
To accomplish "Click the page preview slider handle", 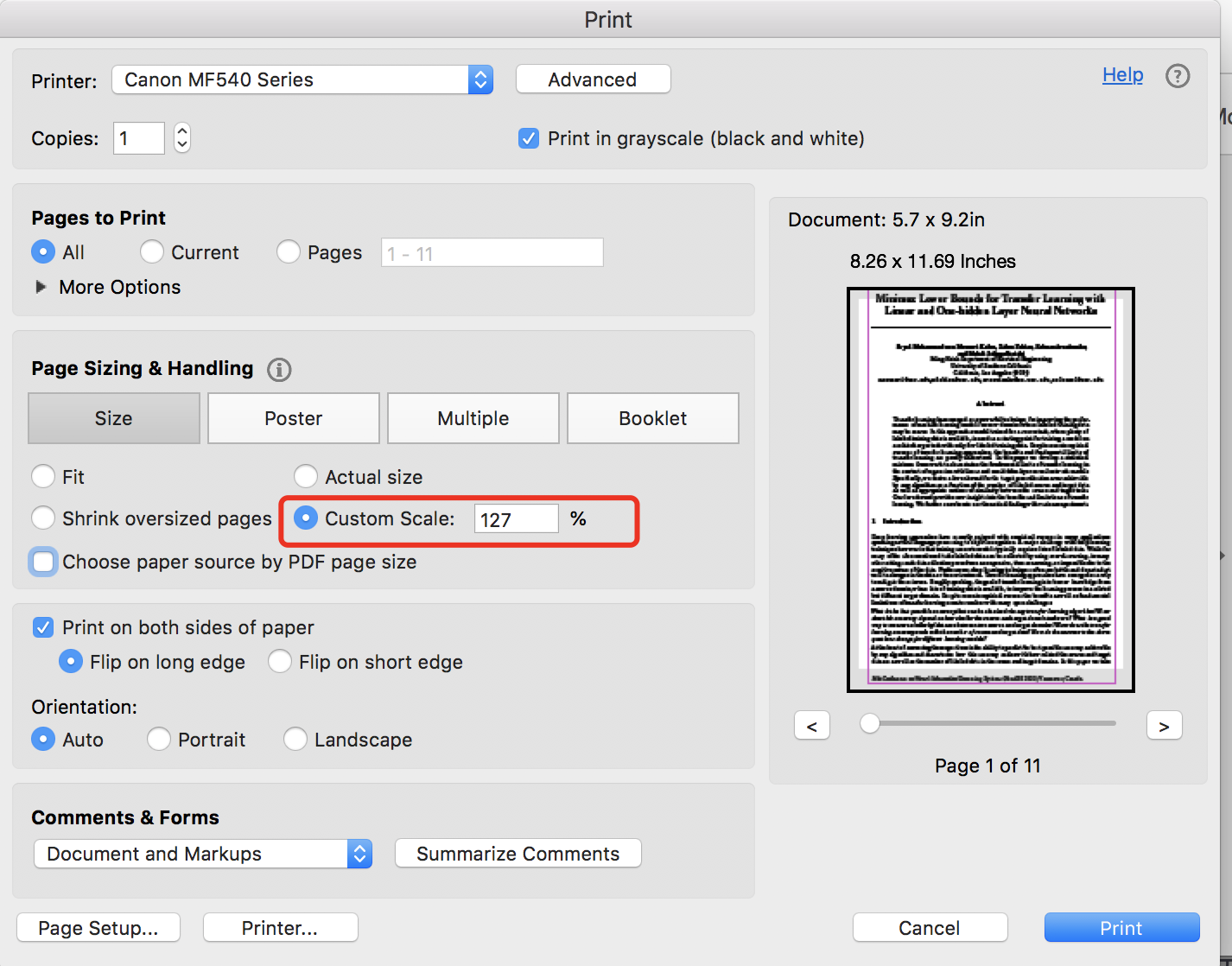I will pyautogui.click(x=870, y=723).
